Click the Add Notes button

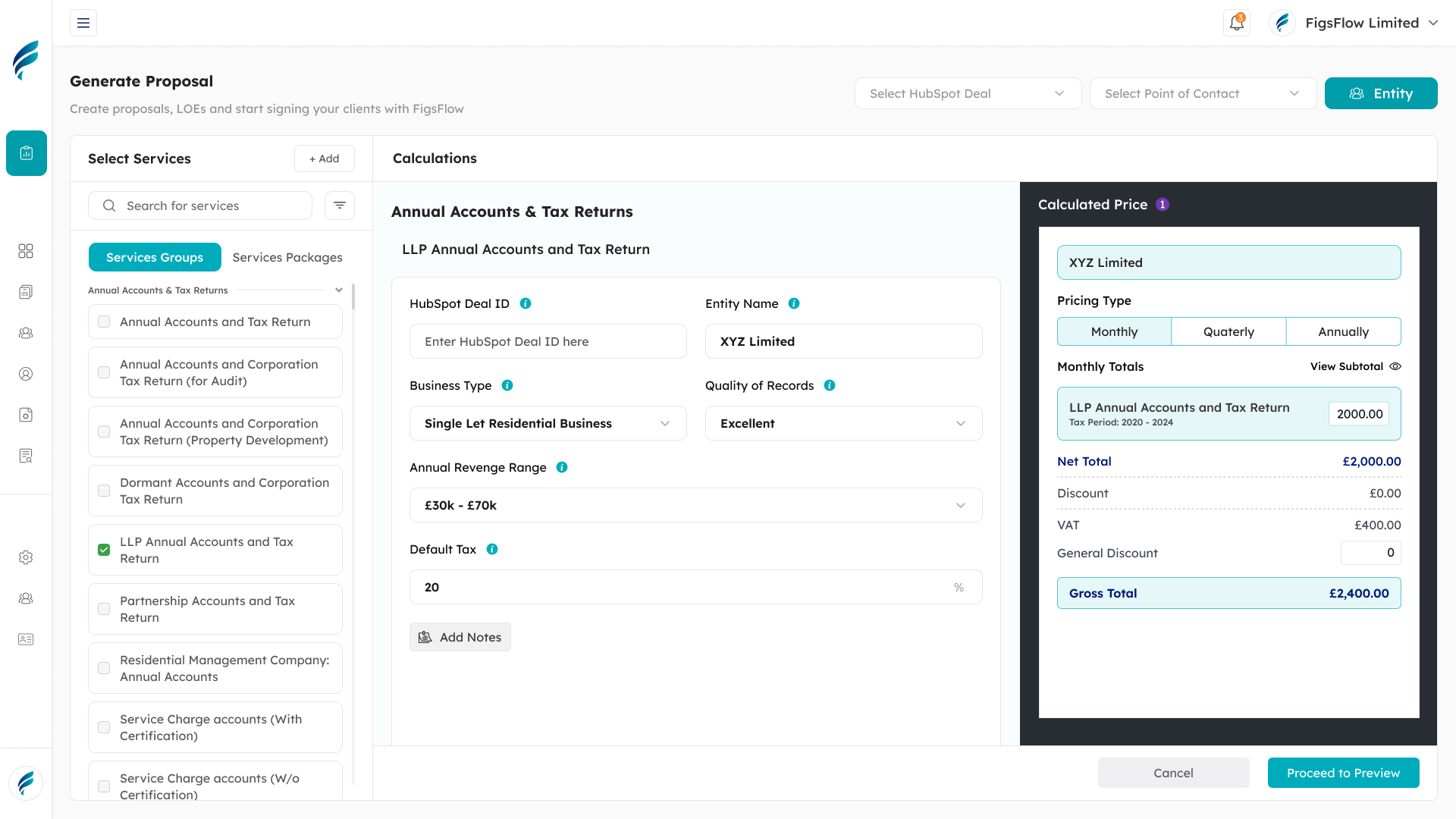click(460, 637)
